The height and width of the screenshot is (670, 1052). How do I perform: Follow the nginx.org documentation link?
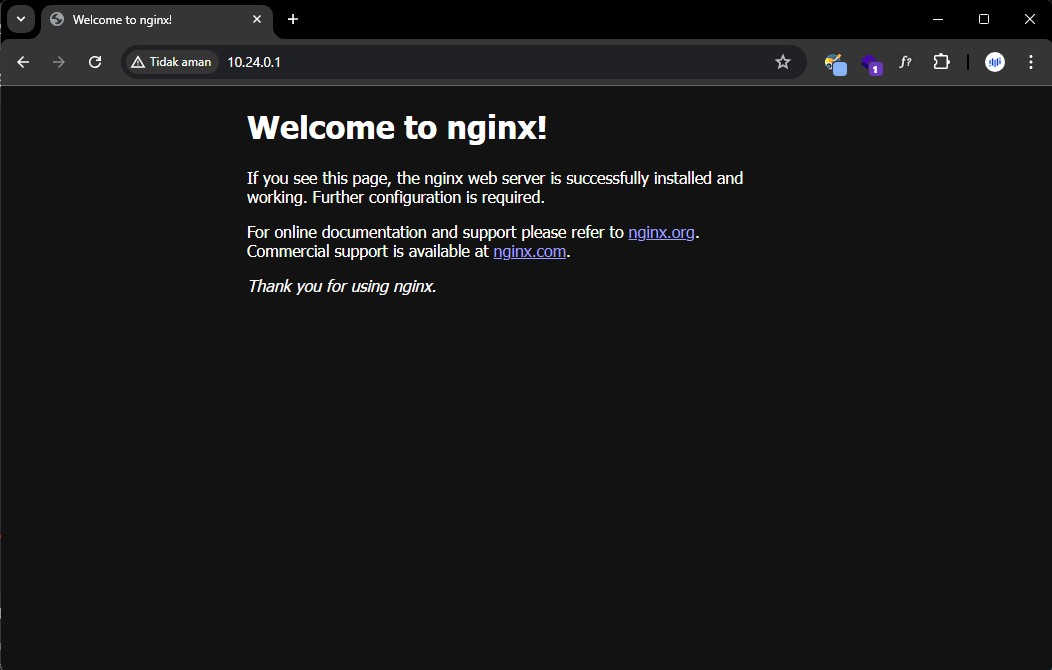pyautogui.click(x=661, y=232)
